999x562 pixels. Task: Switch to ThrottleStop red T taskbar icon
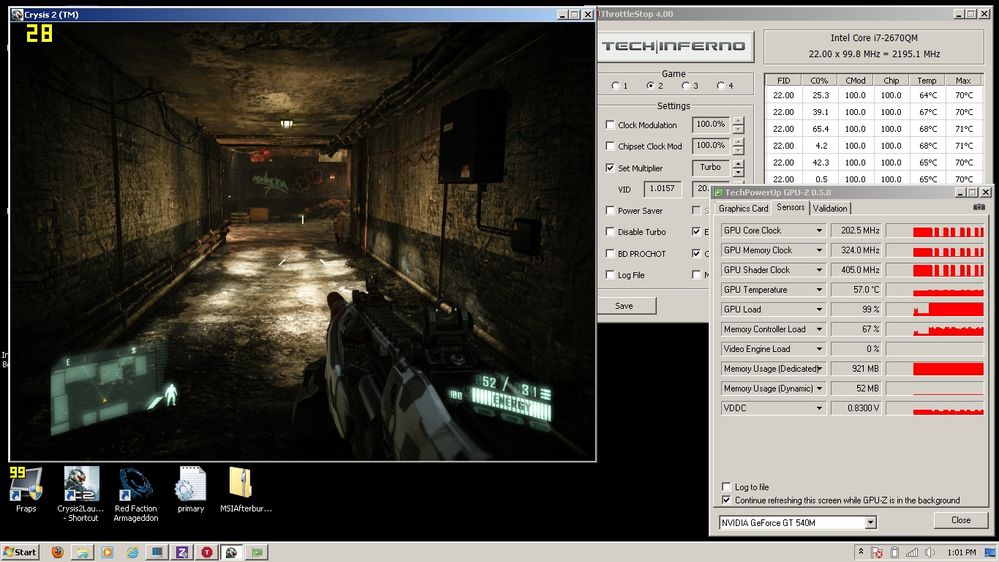[207, 552]
